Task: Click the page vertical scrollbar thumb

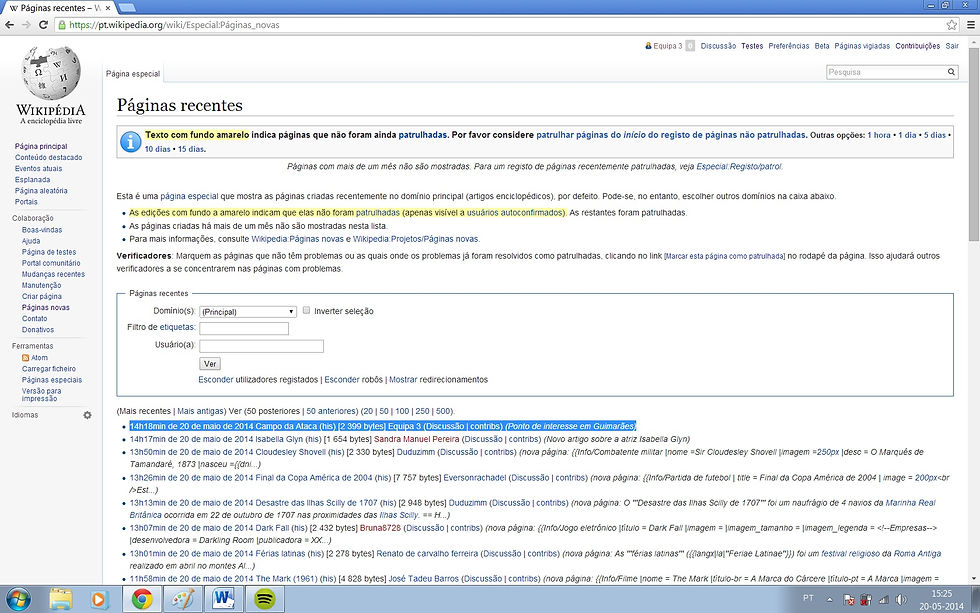Action: point(974,142)
